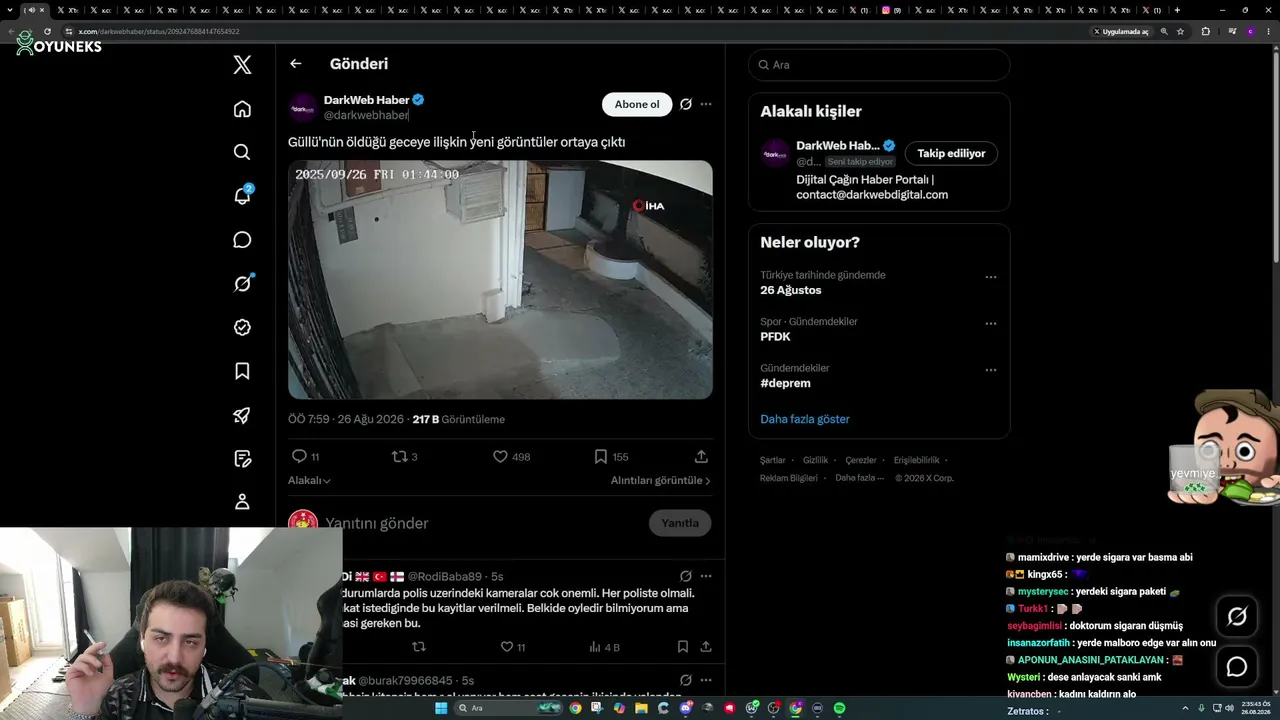Open the X home logo in sidebar
Viewport: 1280px width, 720px height.
(242, 65)
